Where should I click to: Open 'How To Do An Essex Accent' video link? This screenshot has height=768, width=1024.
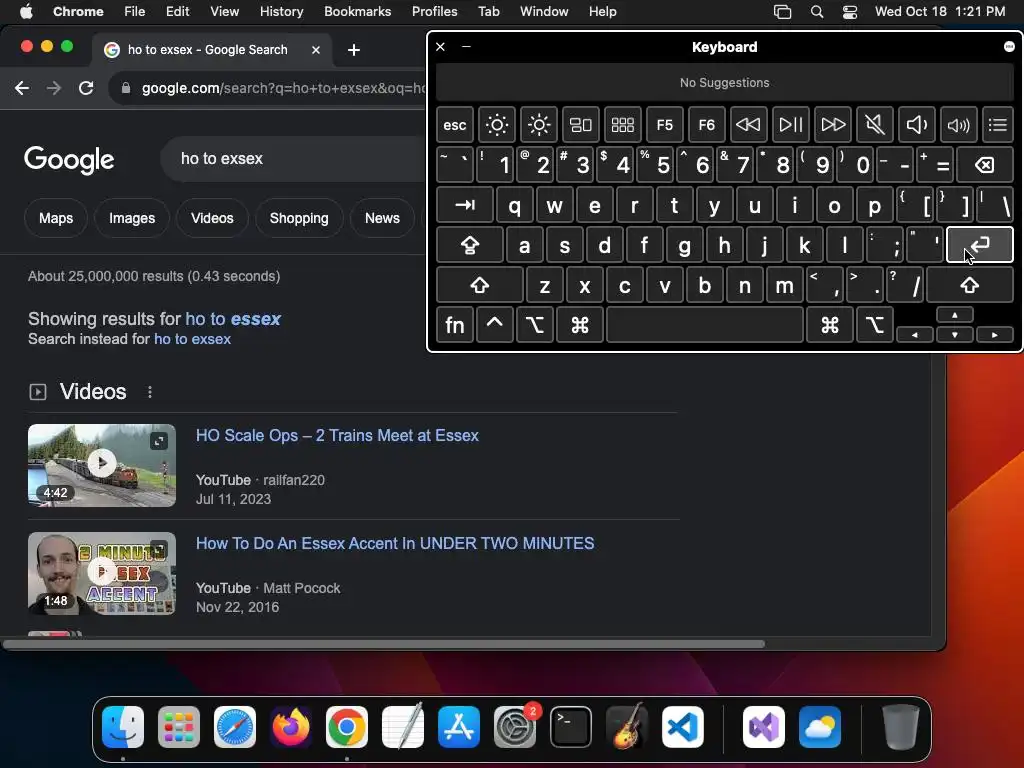click(x=395, y=543)
